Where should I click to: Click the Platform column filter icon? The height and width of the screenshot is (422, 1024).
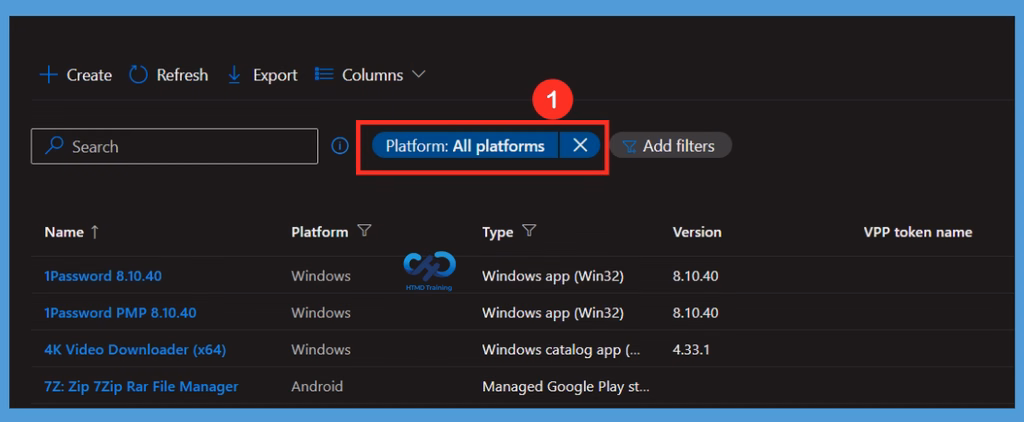[x=364, y=231]
